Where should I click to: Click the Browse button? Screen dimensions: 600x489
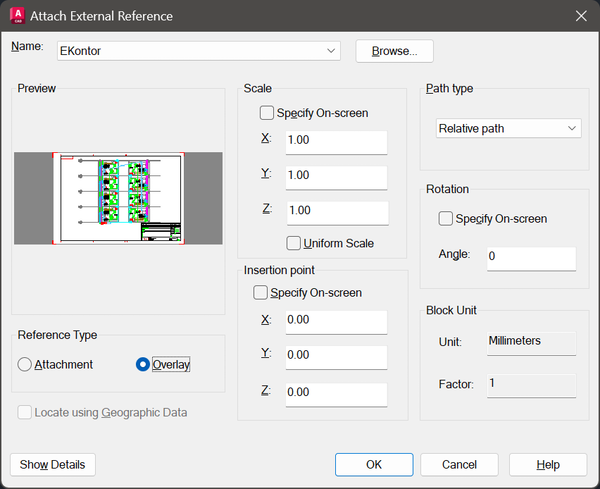(x=394, y=51)
